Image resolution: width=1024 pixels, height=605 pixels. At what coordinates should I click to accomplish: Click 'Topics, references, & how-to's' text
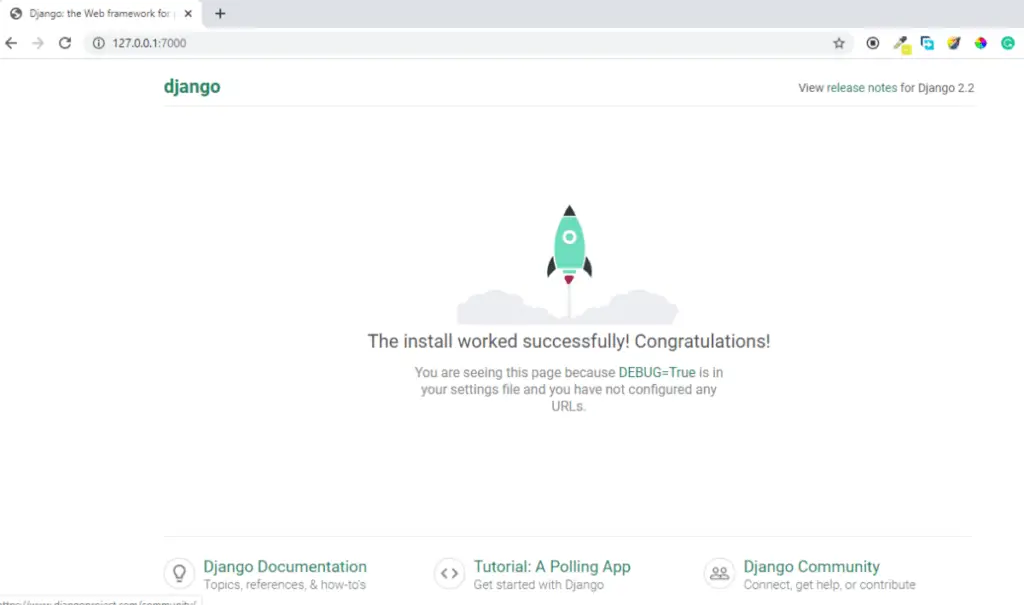point(285,585)
